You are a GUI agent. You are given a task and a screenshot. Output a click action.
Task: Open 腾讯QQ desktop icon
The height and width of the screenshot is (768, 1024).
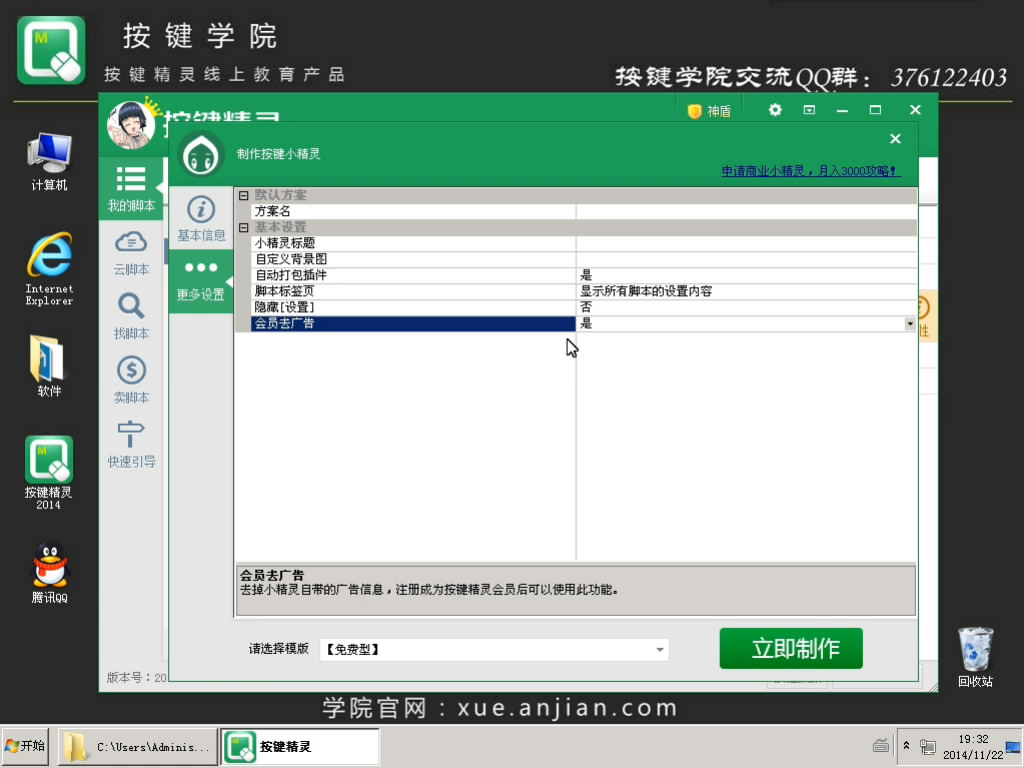[x=50, y=573]
